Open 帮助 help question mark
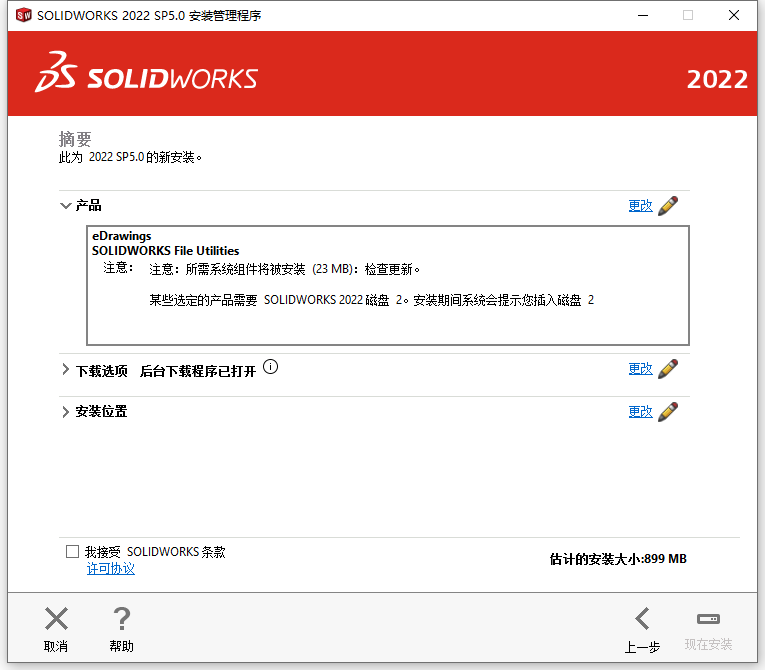765x670 pixels. pos(121,619)
